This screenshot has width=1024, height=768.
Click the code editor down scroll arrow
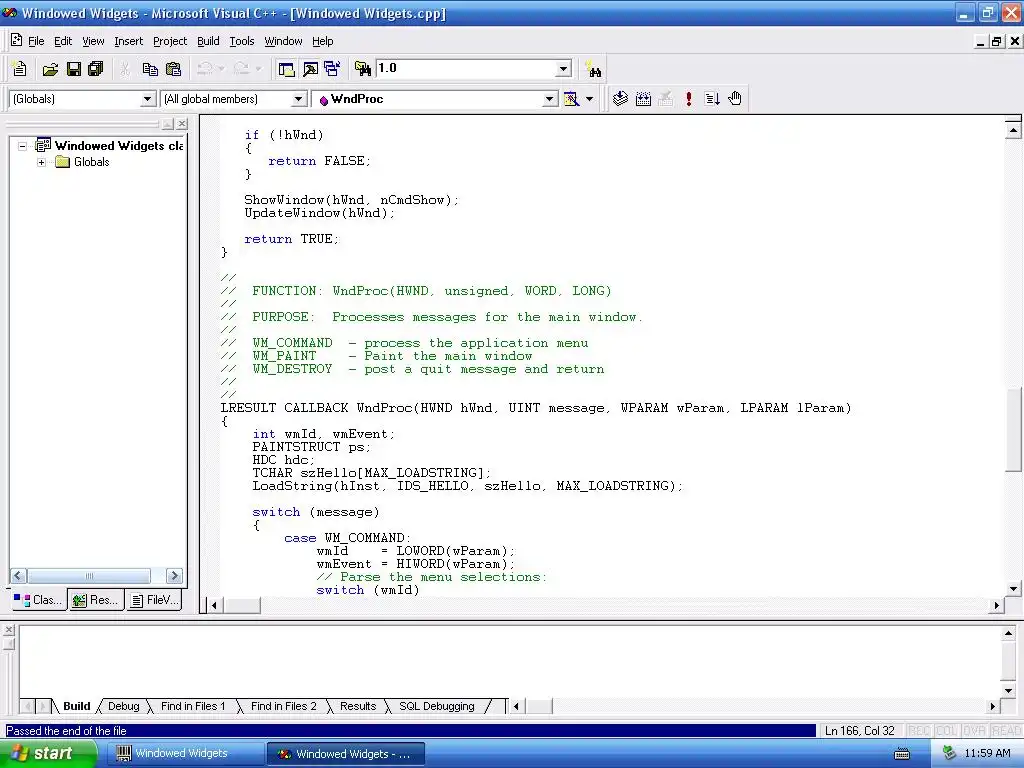point(1013,588)
